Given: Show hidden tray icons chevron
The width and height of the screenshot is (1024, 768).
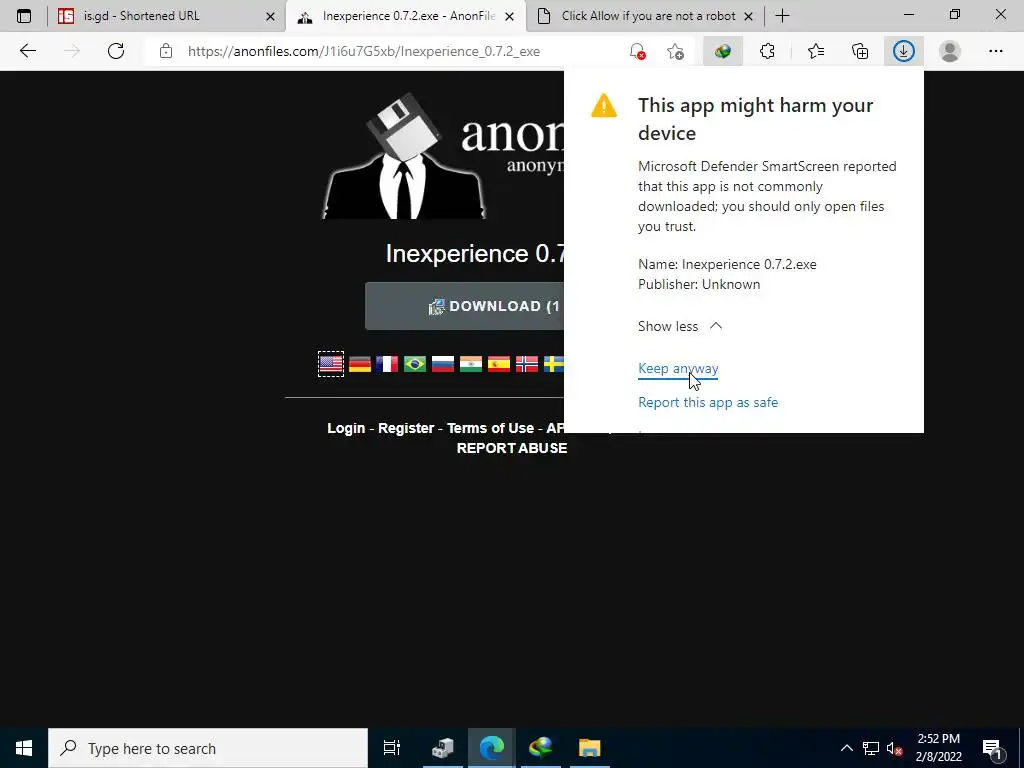Looking at the screenshot, I should tap(846, 748).
